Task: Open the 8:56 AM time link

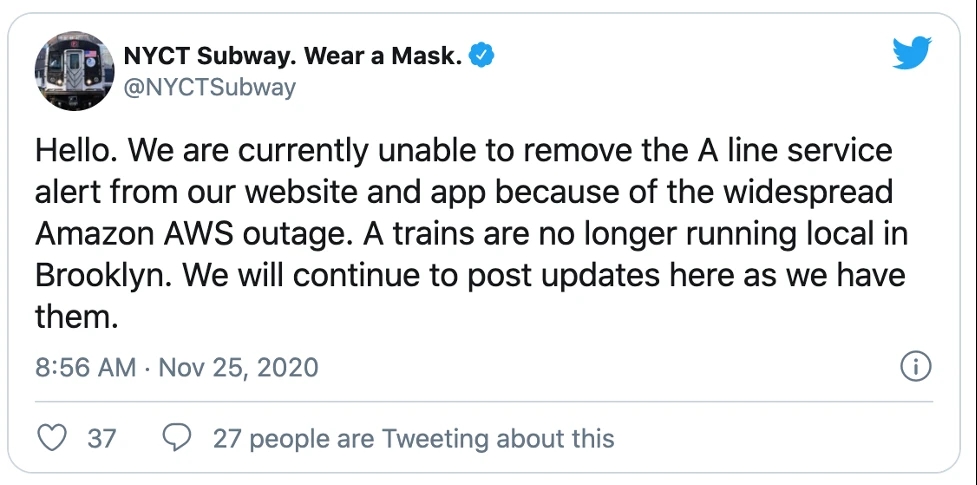Action: 85,367
